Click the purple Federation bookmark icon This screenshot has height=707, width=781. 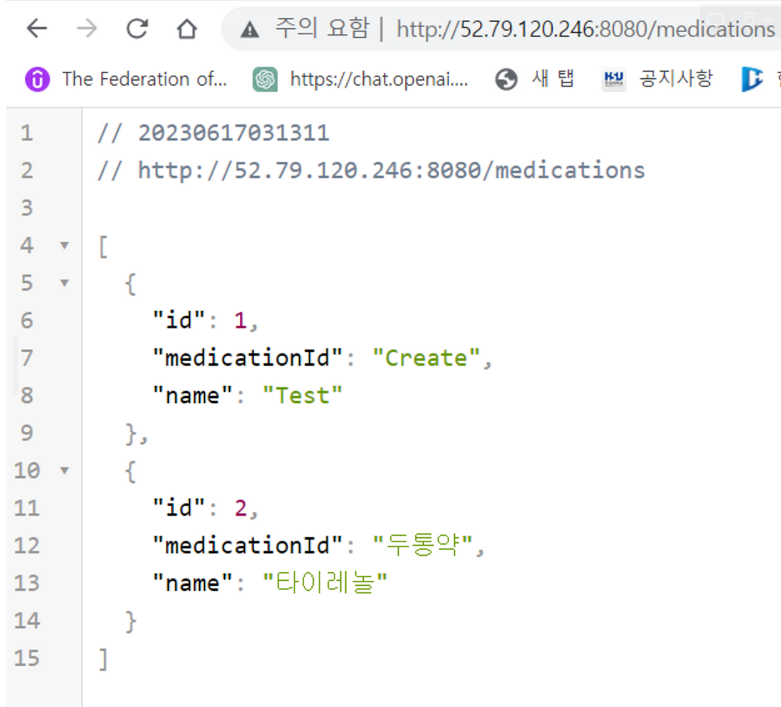point(37,79)
